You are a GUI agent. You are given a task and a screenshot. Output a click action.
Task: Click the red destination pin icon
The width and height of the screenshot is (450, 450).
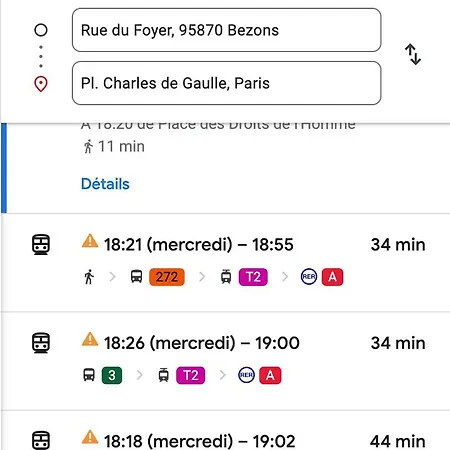tap(41, 84)
